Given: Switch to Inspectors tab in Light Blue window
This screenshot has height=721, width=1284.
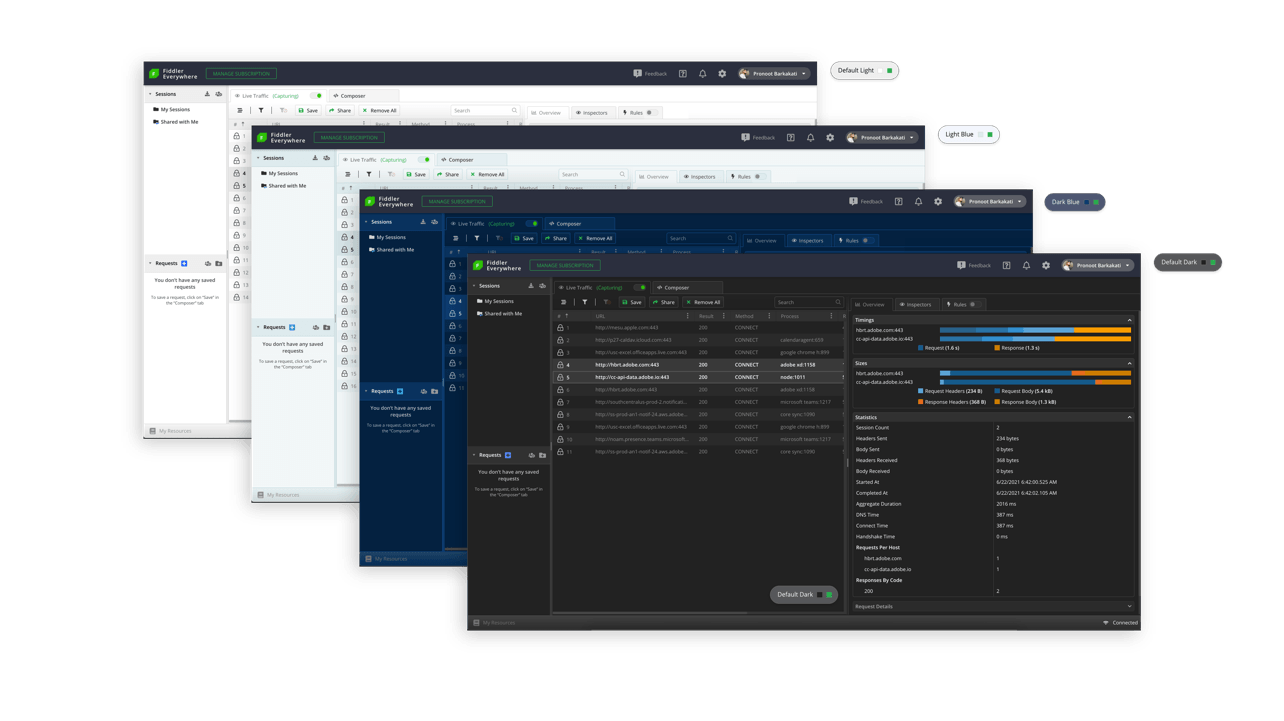Looking at the screenshot, I should click(700, 176).
